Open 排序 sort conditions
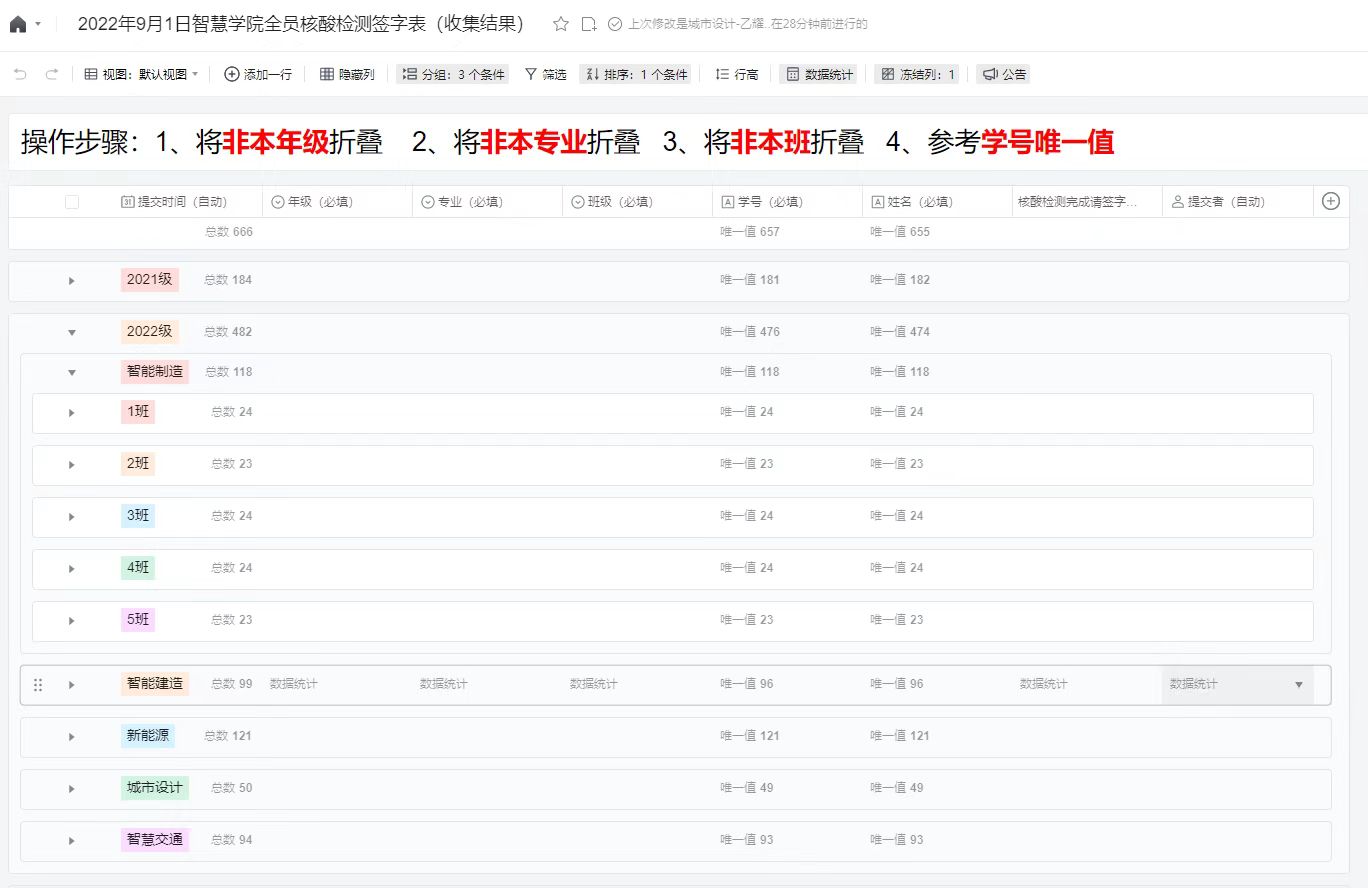Screen dimensions: 1368x888 pos(636,74)
